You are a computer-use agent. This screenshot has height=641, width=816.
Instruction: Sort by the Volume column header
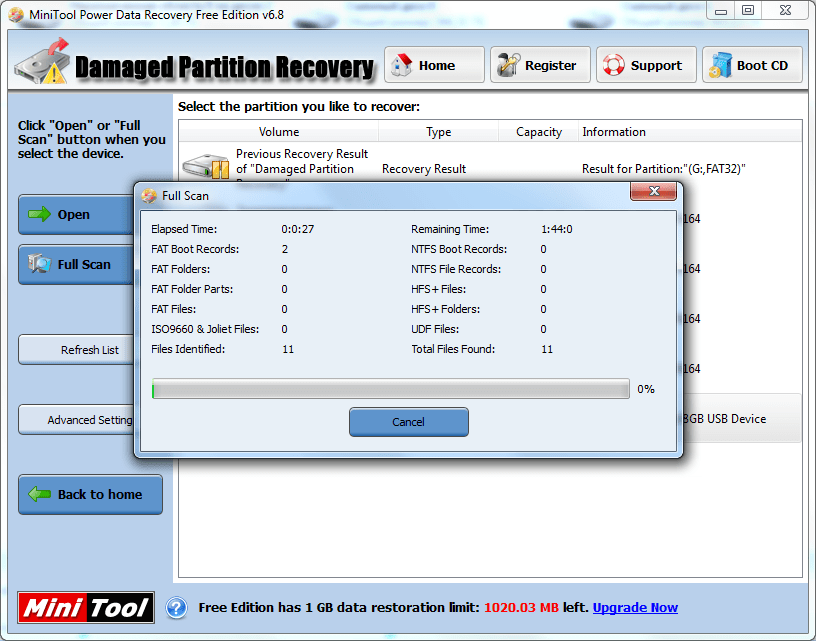279,132
